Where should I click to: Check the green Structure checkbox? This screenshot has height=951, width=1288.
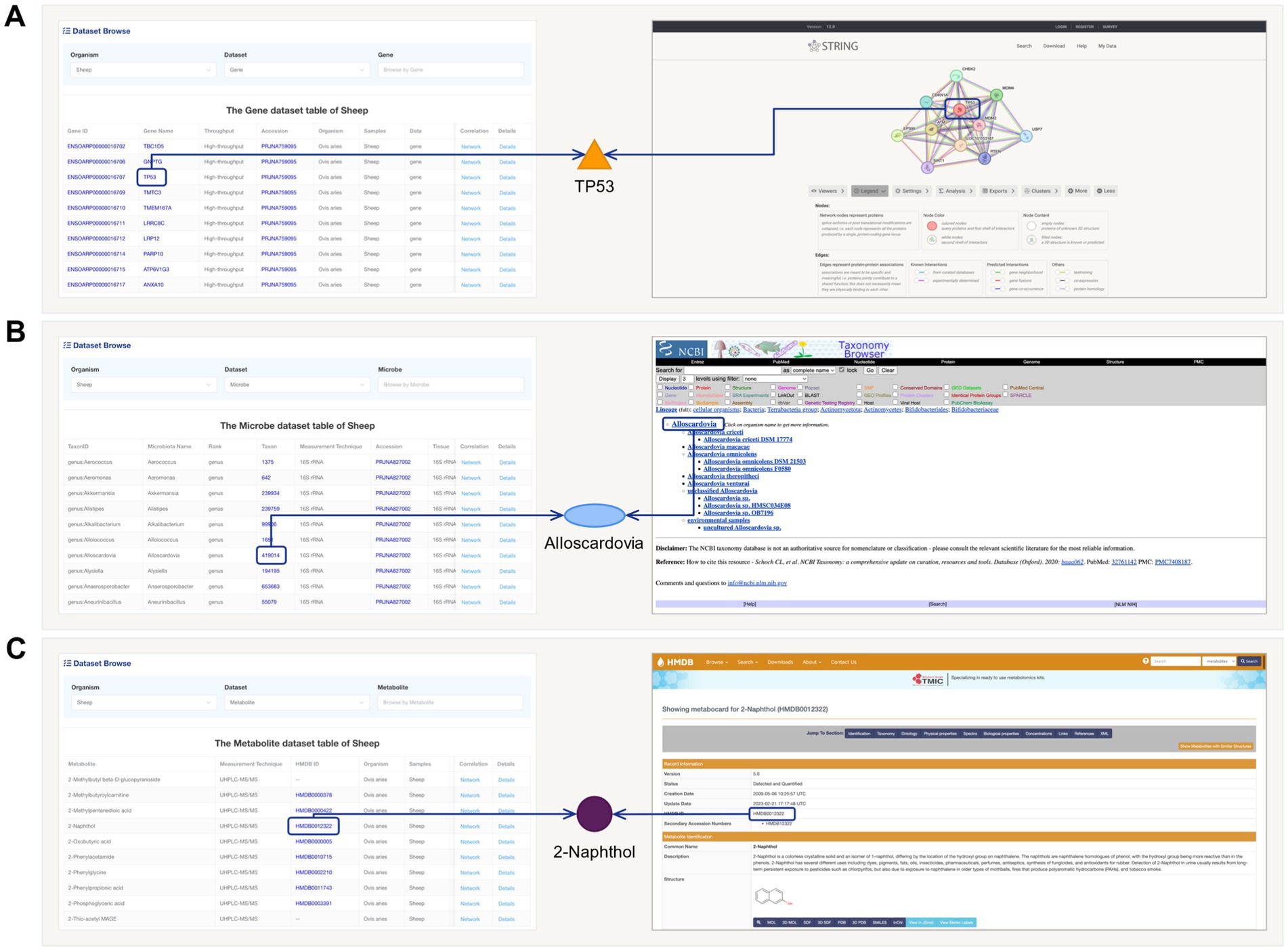click(x=727, y=387)
